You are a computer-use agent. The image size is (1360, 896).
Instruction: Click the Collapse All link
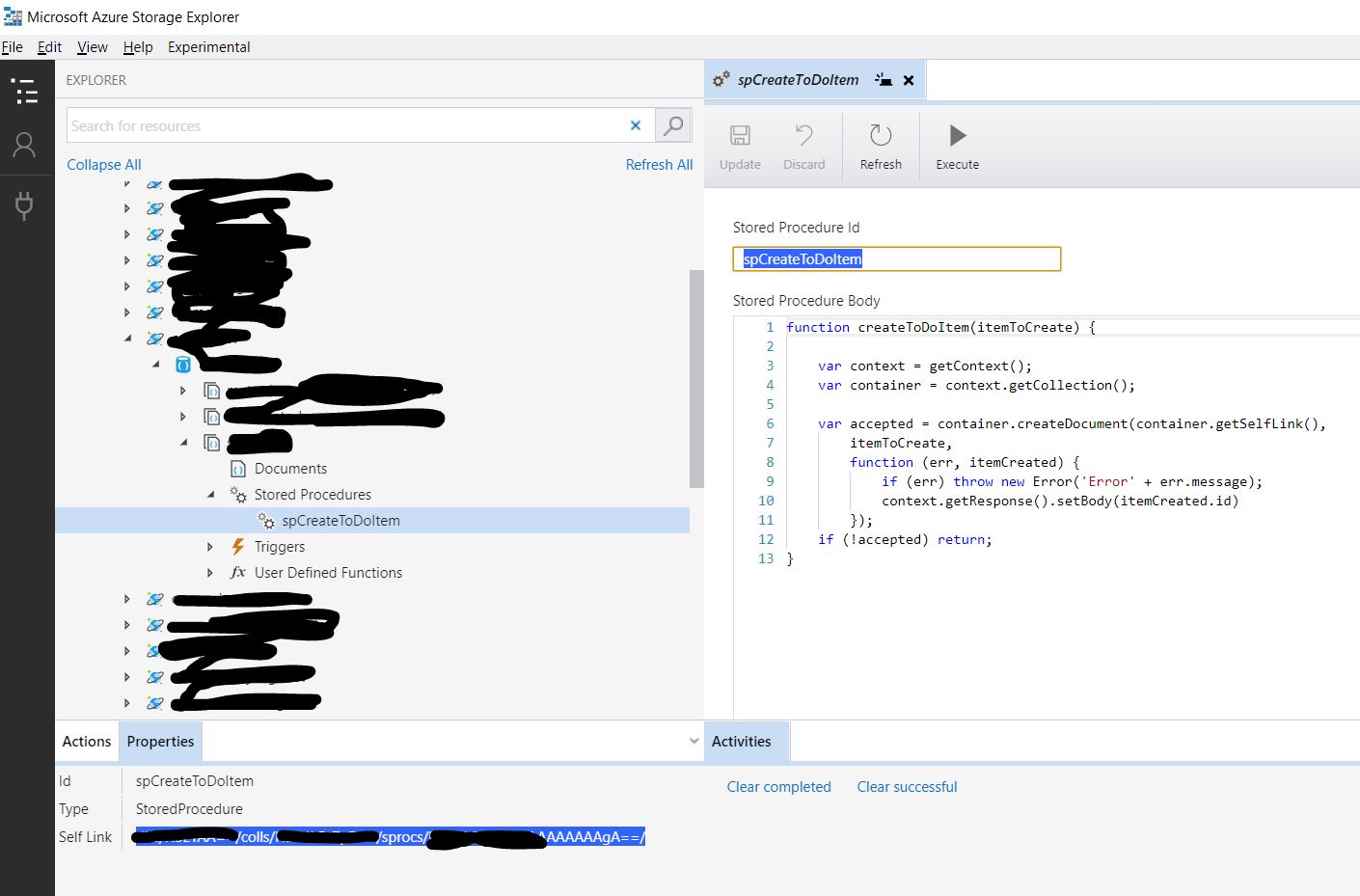103,164
